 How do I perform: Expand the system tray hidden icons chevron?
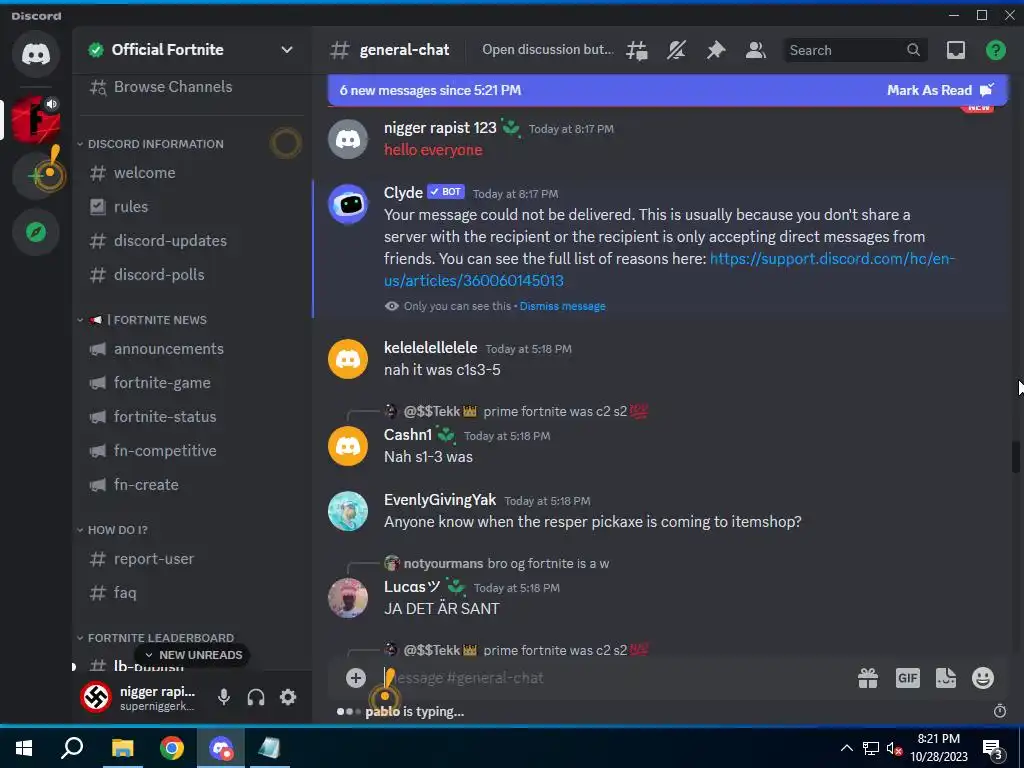click(x=846, y=748)
